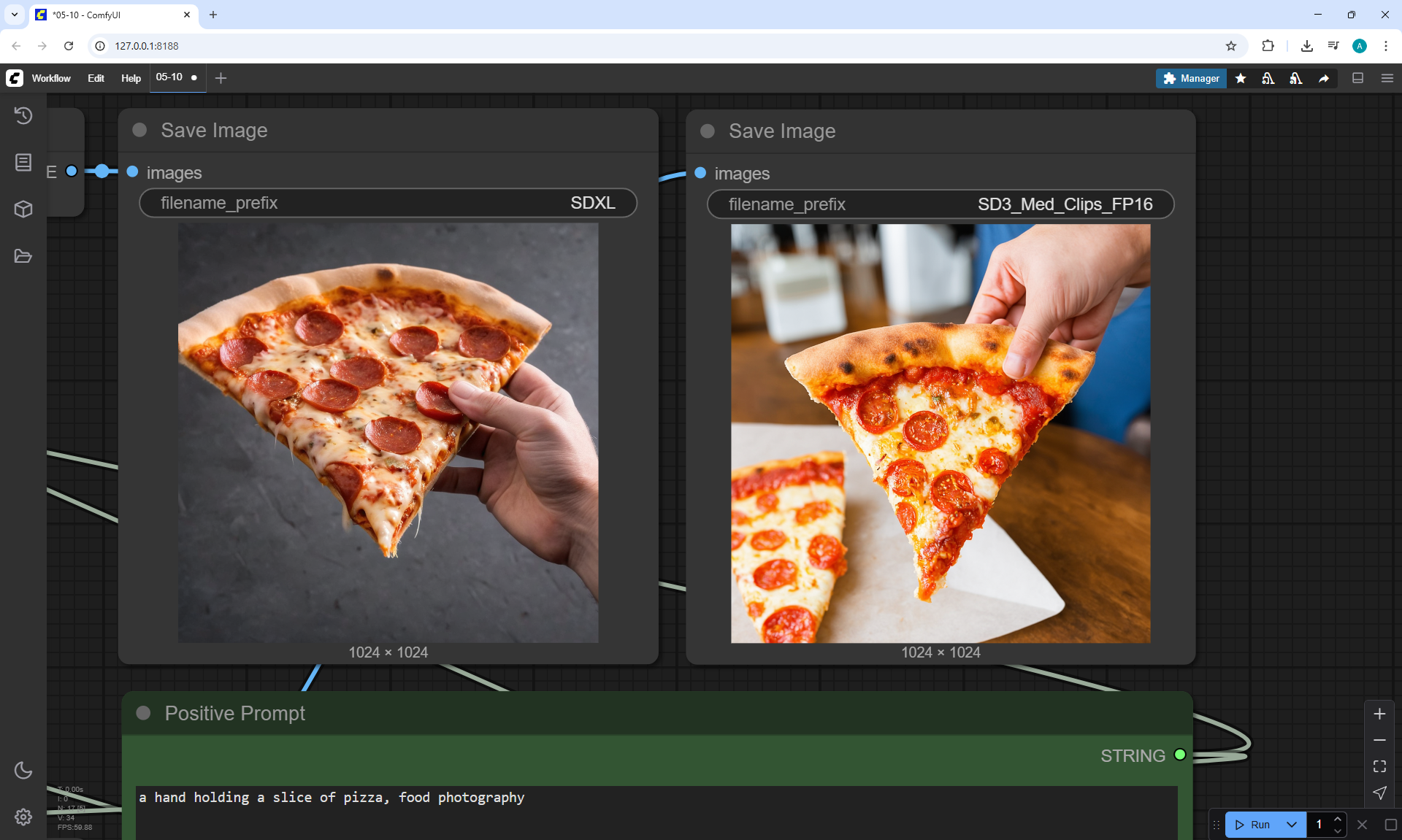This screenshot has width=1402, height=840.
Task: Click the star favorites icon beside Manager
Action: (1241, 78)
